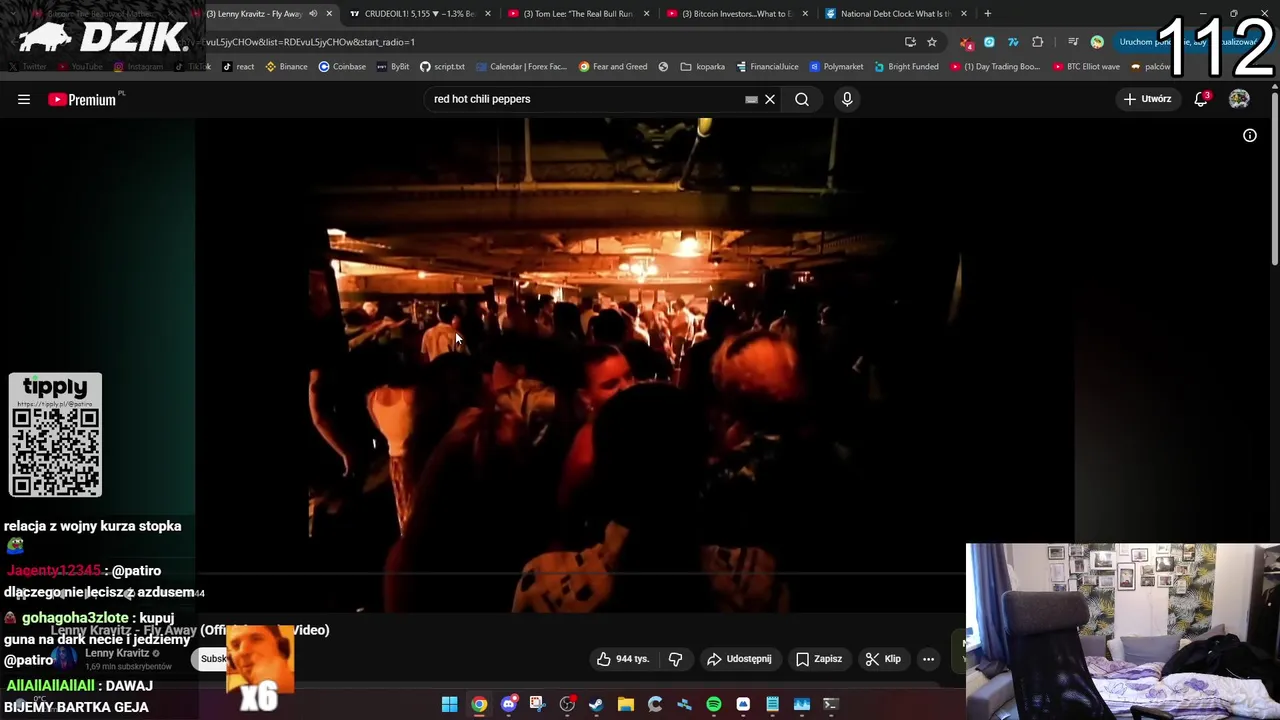Click in the YouTube search field
This screenshot has width=1280, height=720.
pyautogui.click(x=585, y=99)
